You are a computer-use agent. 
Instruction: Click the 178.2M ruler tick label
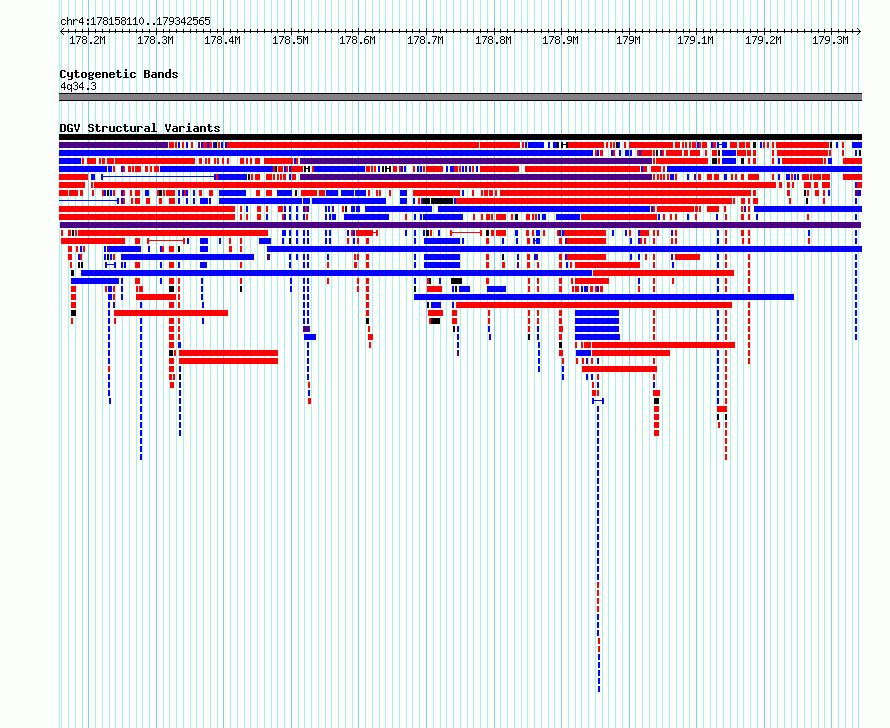(87, 40)
